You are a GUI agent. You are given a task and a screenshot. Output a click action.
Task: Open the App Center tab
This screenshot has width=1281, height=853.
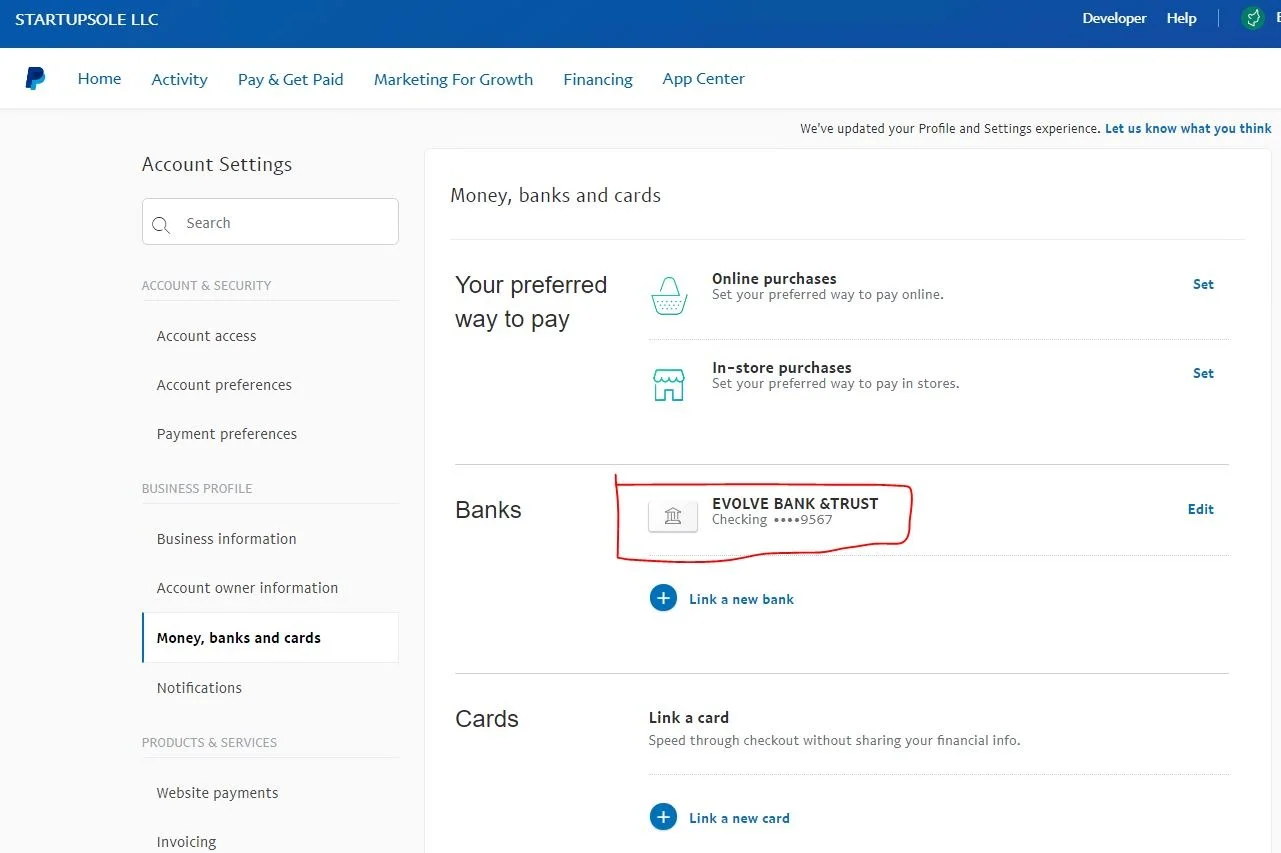coord(703,79)
